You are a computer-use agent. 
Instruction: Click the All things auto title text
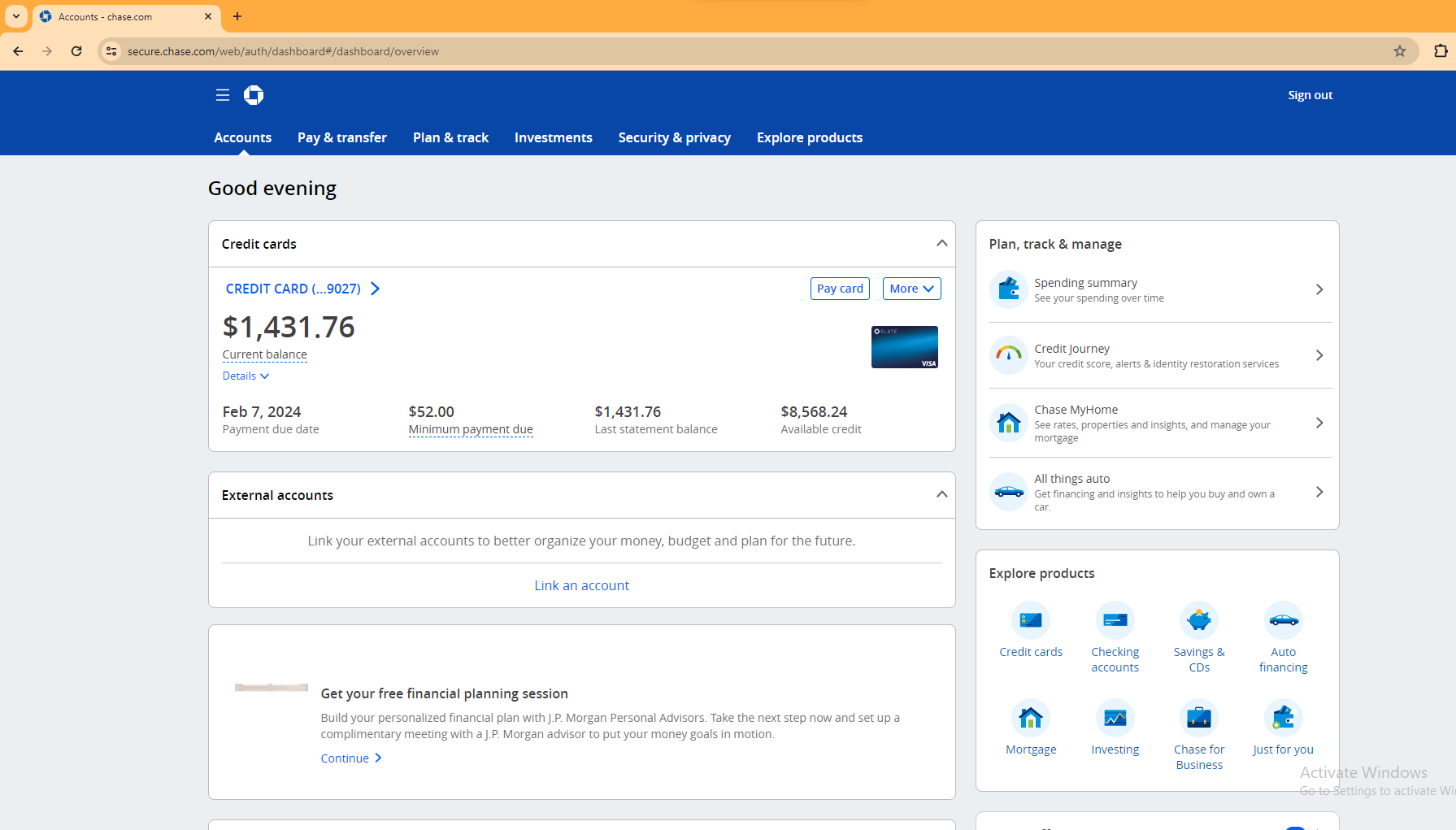[1071, 479]
